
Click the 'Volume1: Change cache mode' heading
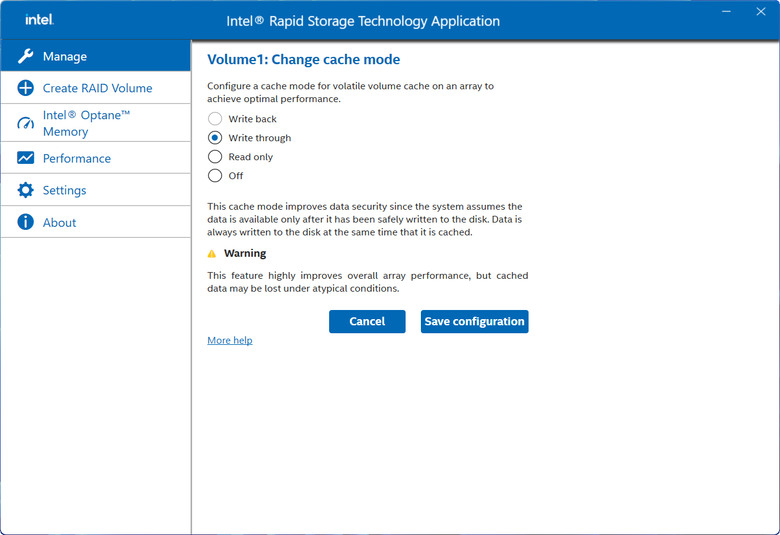click(303, 59)
